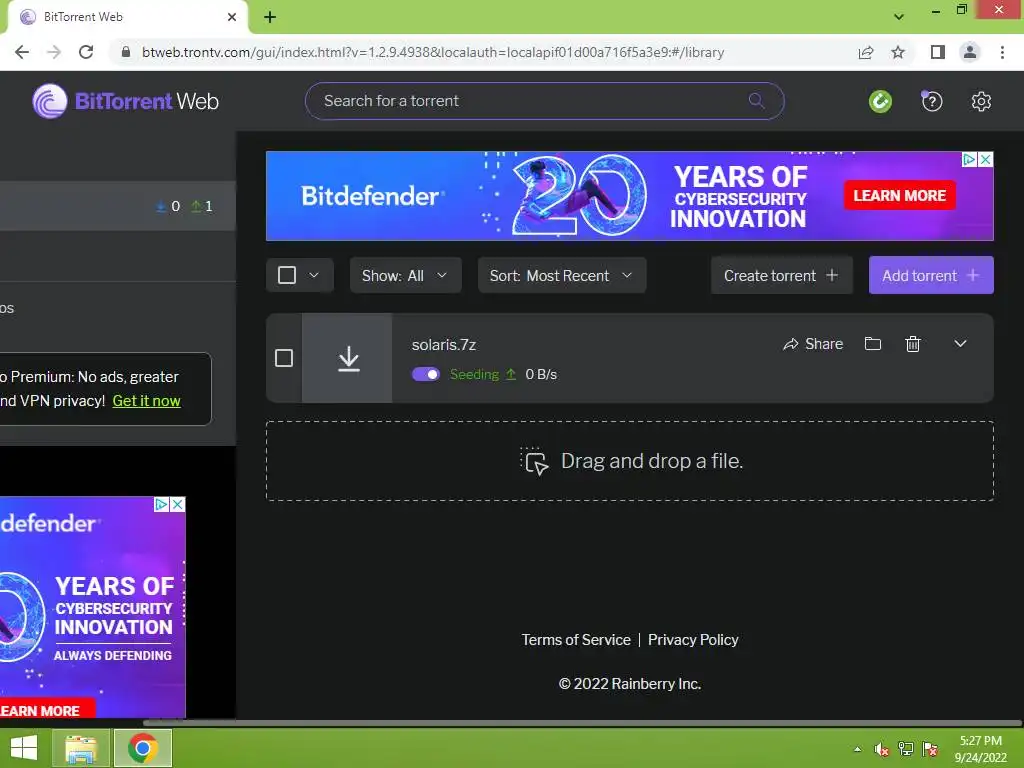Toggle the browser side panel icon
The image size is (1024, 768).
[x=938, y=52]
